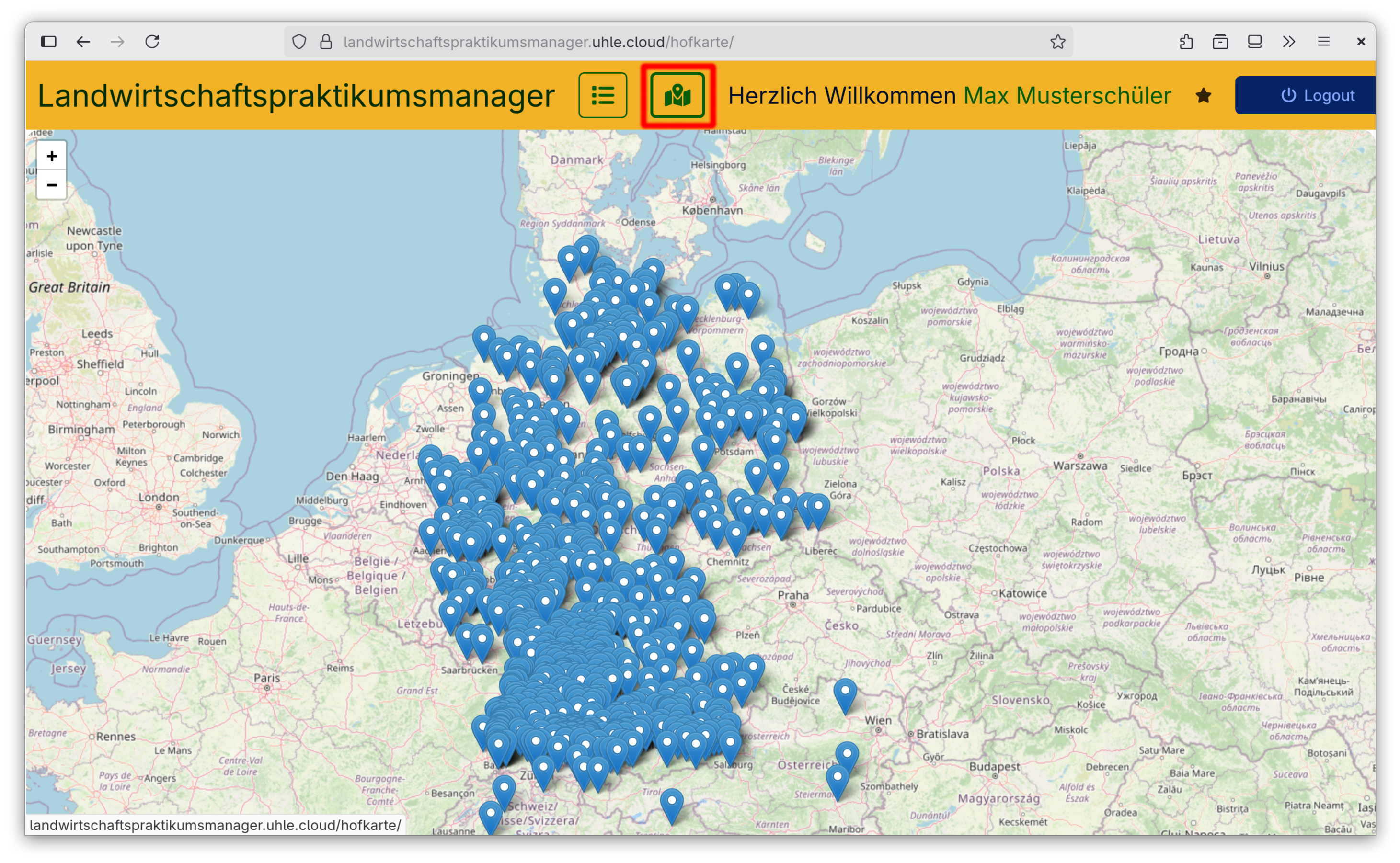Click the farm marker near Wien
The height and width of the screenshot is (863, 1400).
click(845, 693)
